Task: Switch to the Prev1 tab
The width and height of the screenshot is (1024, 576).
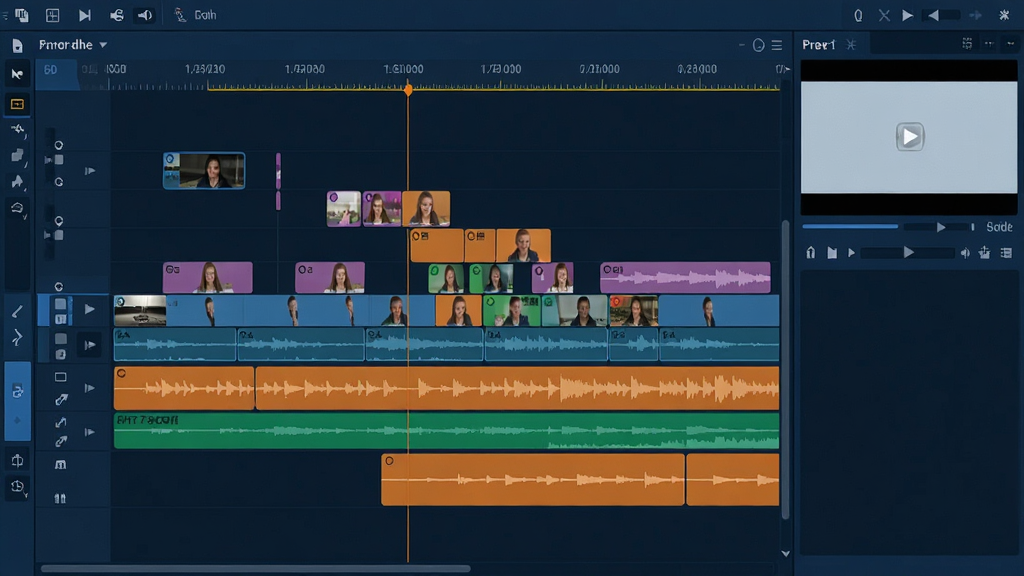Action: tap(818, 44)
